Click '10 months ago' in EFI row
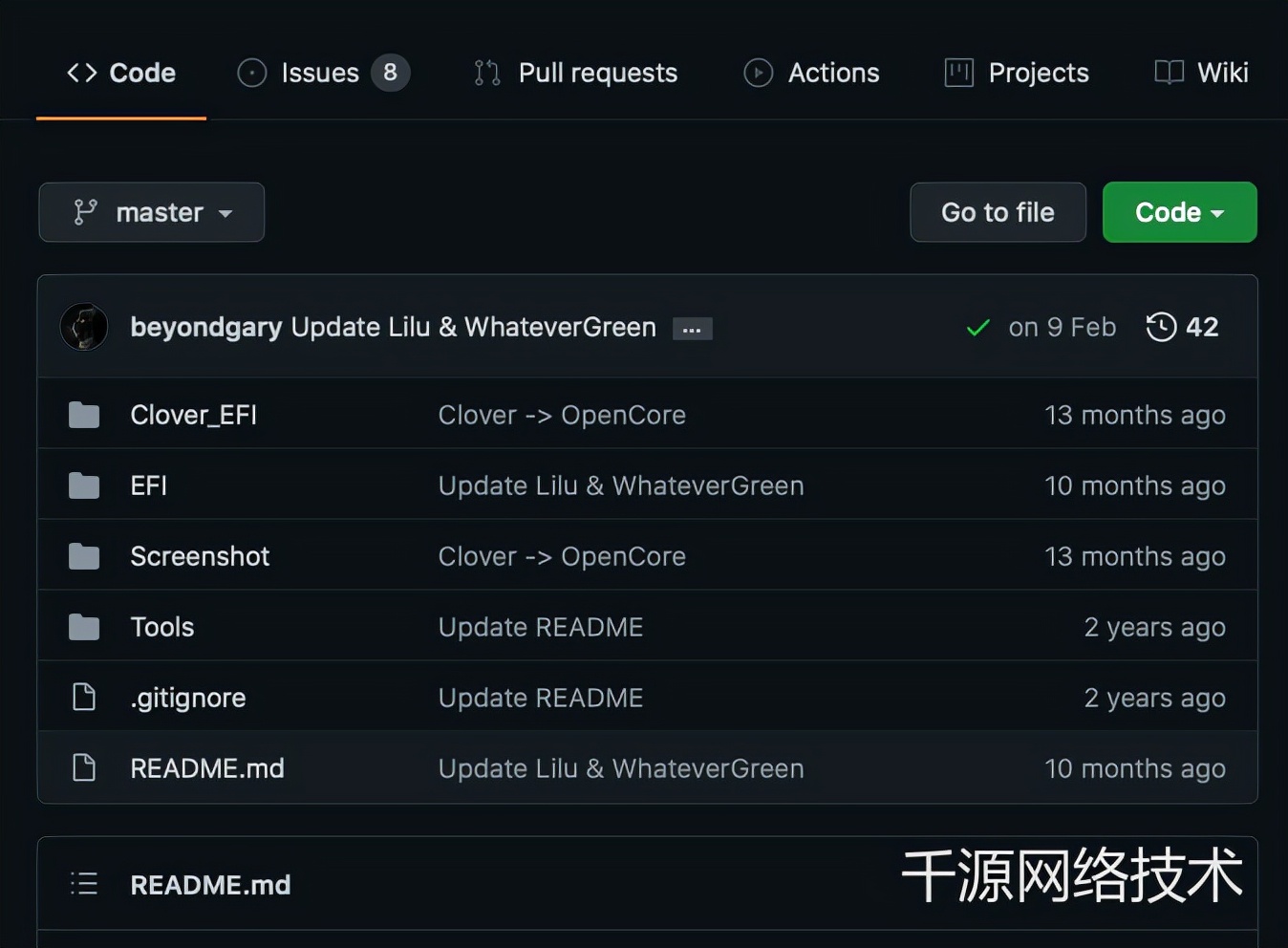The width and height of the screenshot is (1288, 948). 1135,485
